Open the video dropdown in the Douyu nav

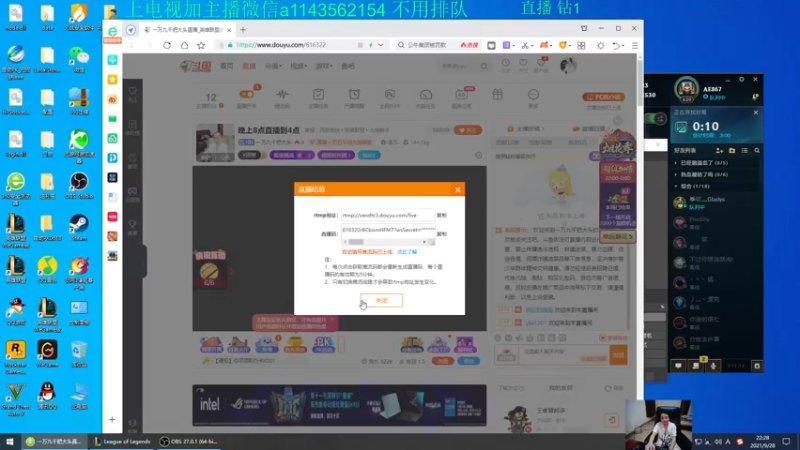tap(298, 66)
